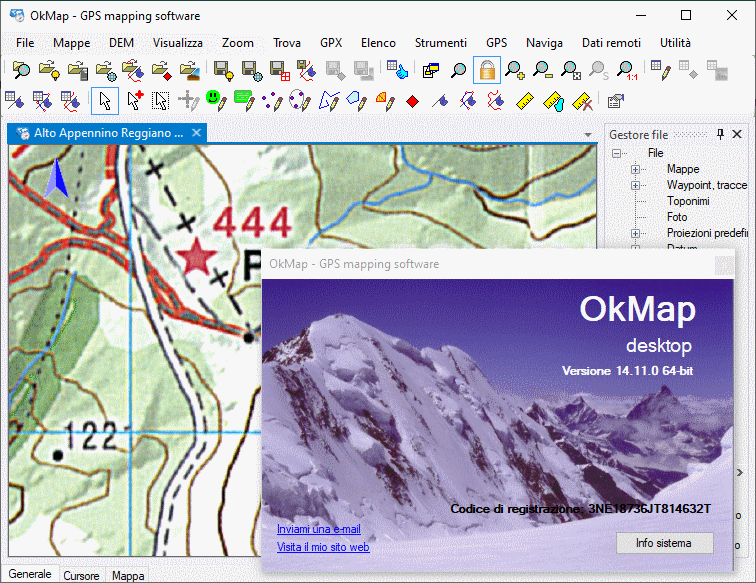Image resolution: width=756 pixels, height=583 pixels.
Task: Expand the Waypoint, tracce tree node
Action: [x=635, y=185]
